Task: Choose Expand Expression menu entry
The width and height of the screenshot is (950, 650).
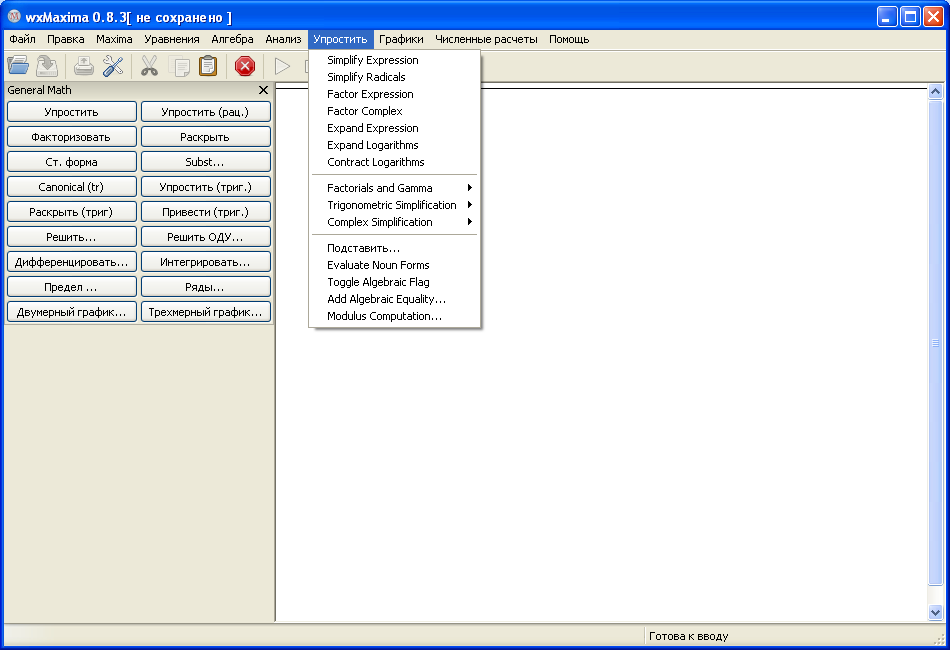Action: coord(395,128)
